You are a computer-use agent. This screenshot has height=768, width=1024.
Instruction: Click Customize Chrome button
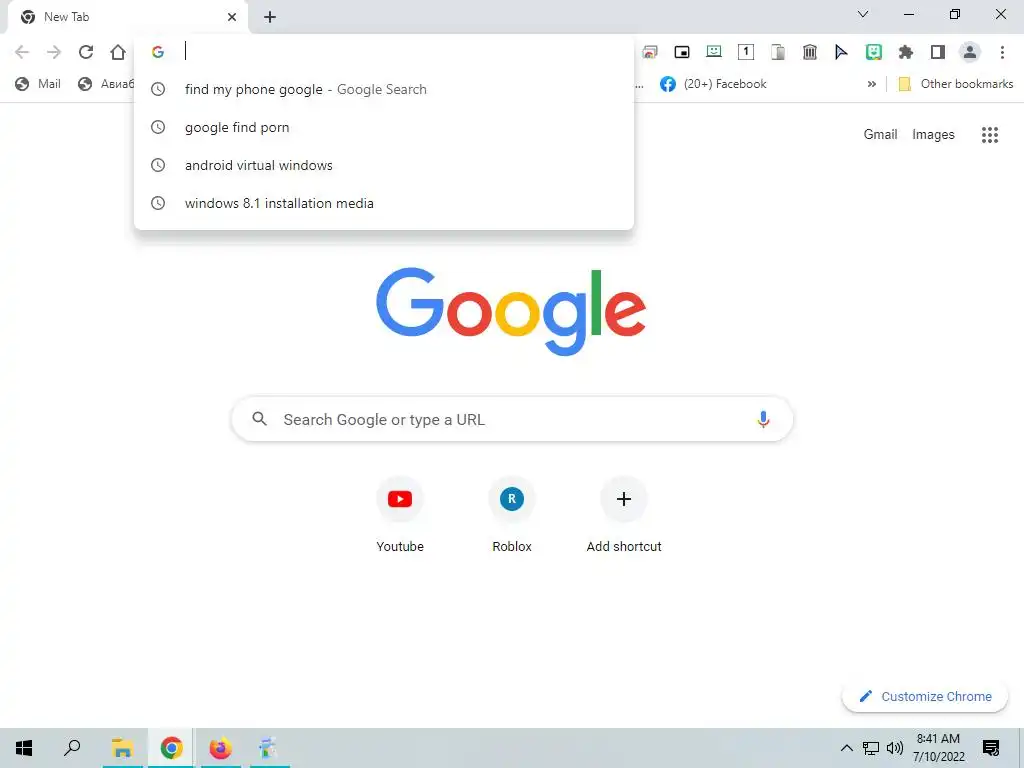pos(925,696)
